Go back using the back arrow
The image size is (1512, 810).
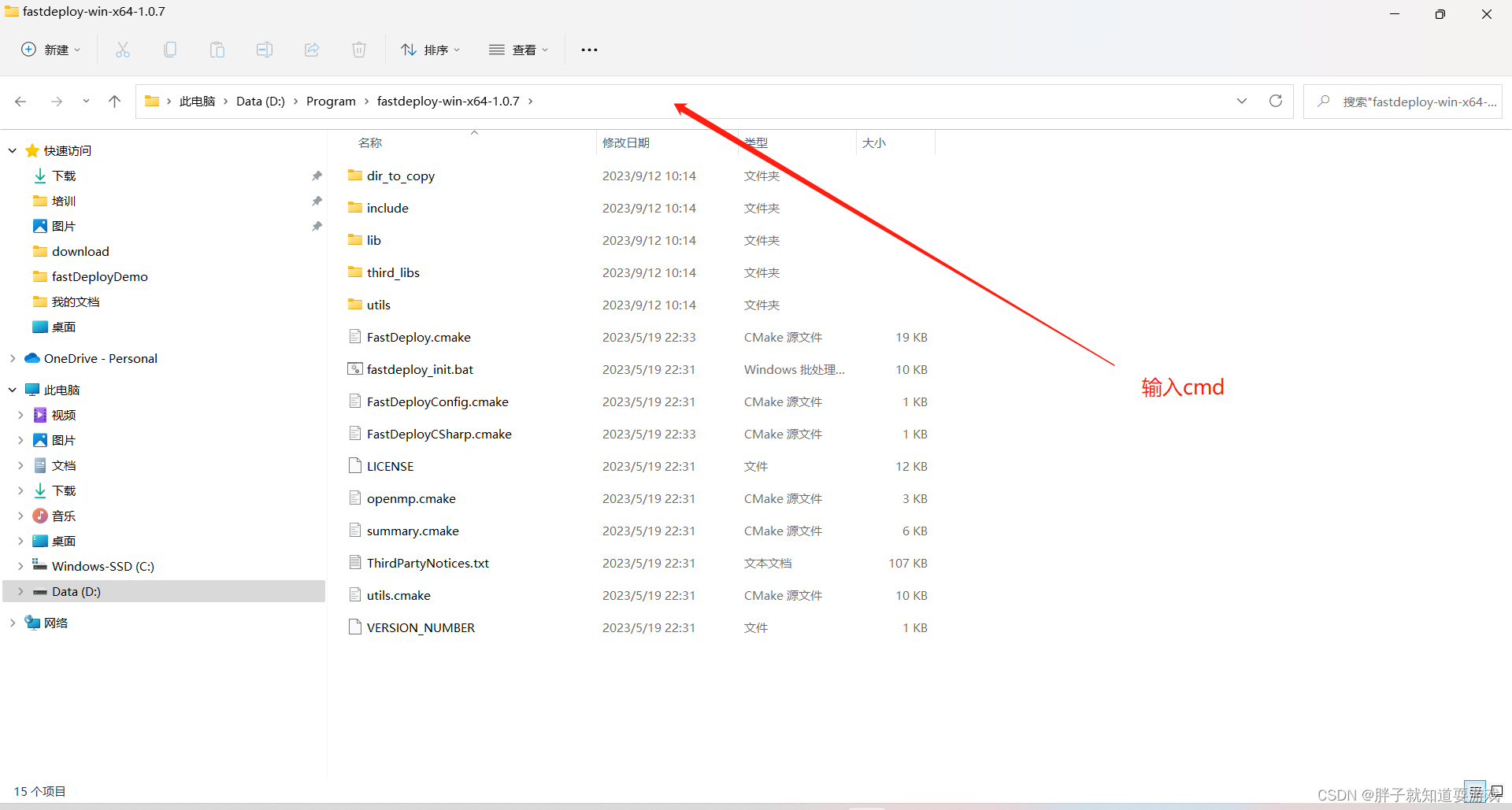(x=20, y=101)
